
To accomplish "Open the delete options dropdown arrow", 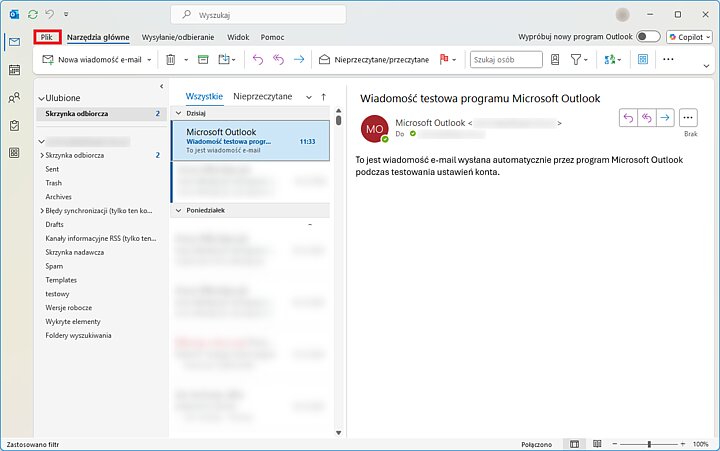I will 186,60.
